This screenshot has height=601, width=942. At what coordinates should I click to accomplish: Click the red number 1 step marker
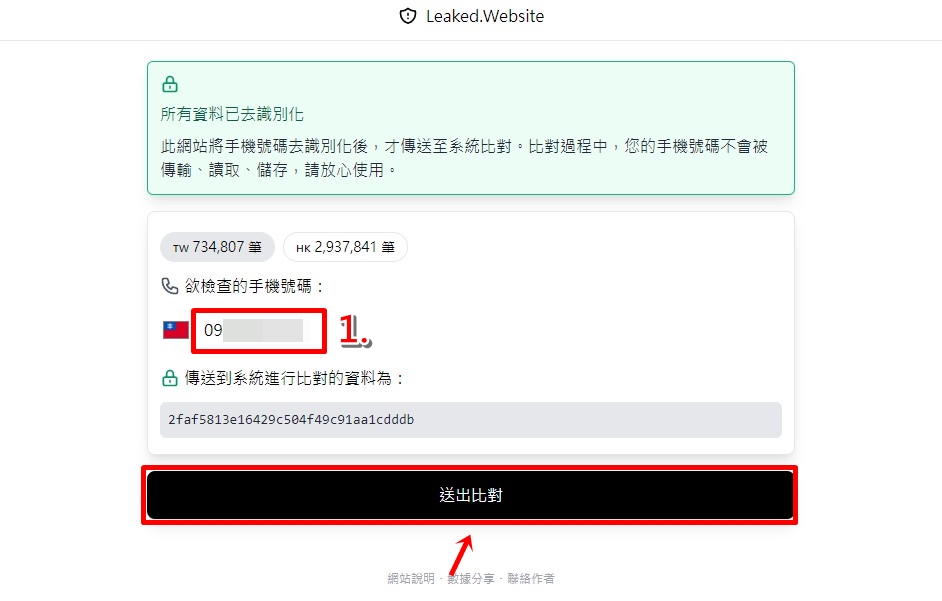pos(356,331)
